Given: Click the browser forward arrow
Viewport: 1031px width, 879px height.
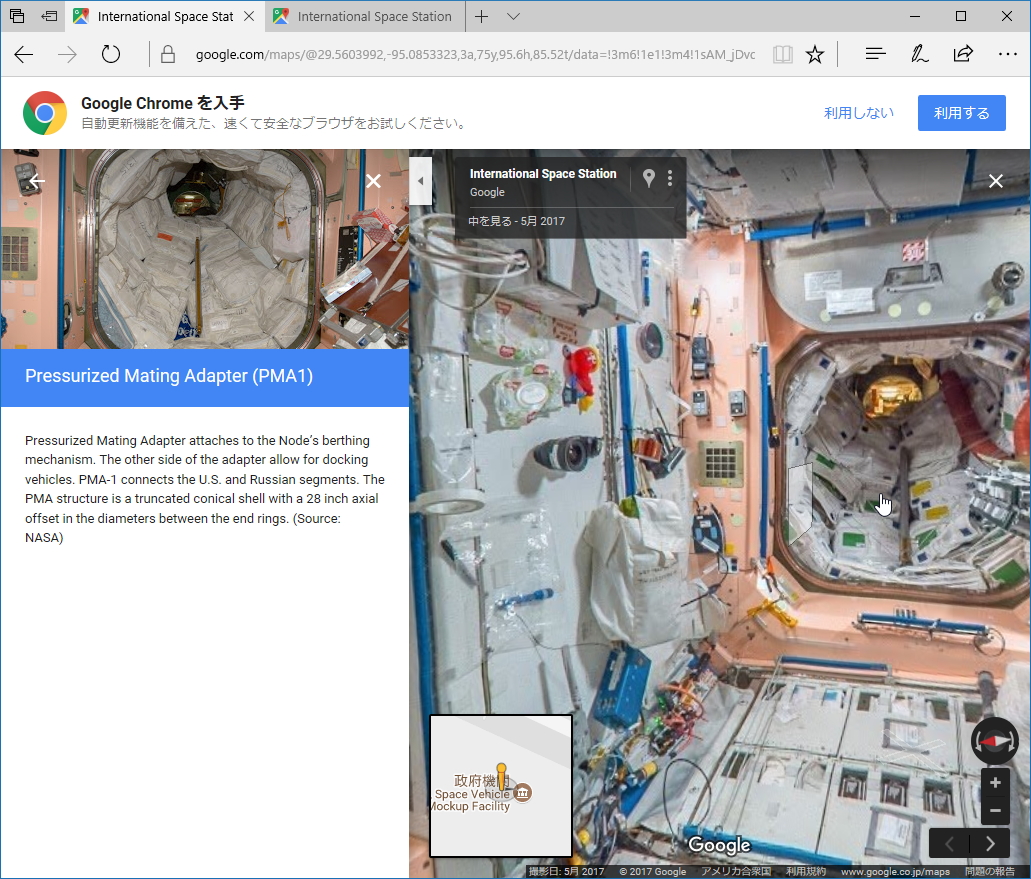Looking at the screenshot, I should click(x=67, y=55).
